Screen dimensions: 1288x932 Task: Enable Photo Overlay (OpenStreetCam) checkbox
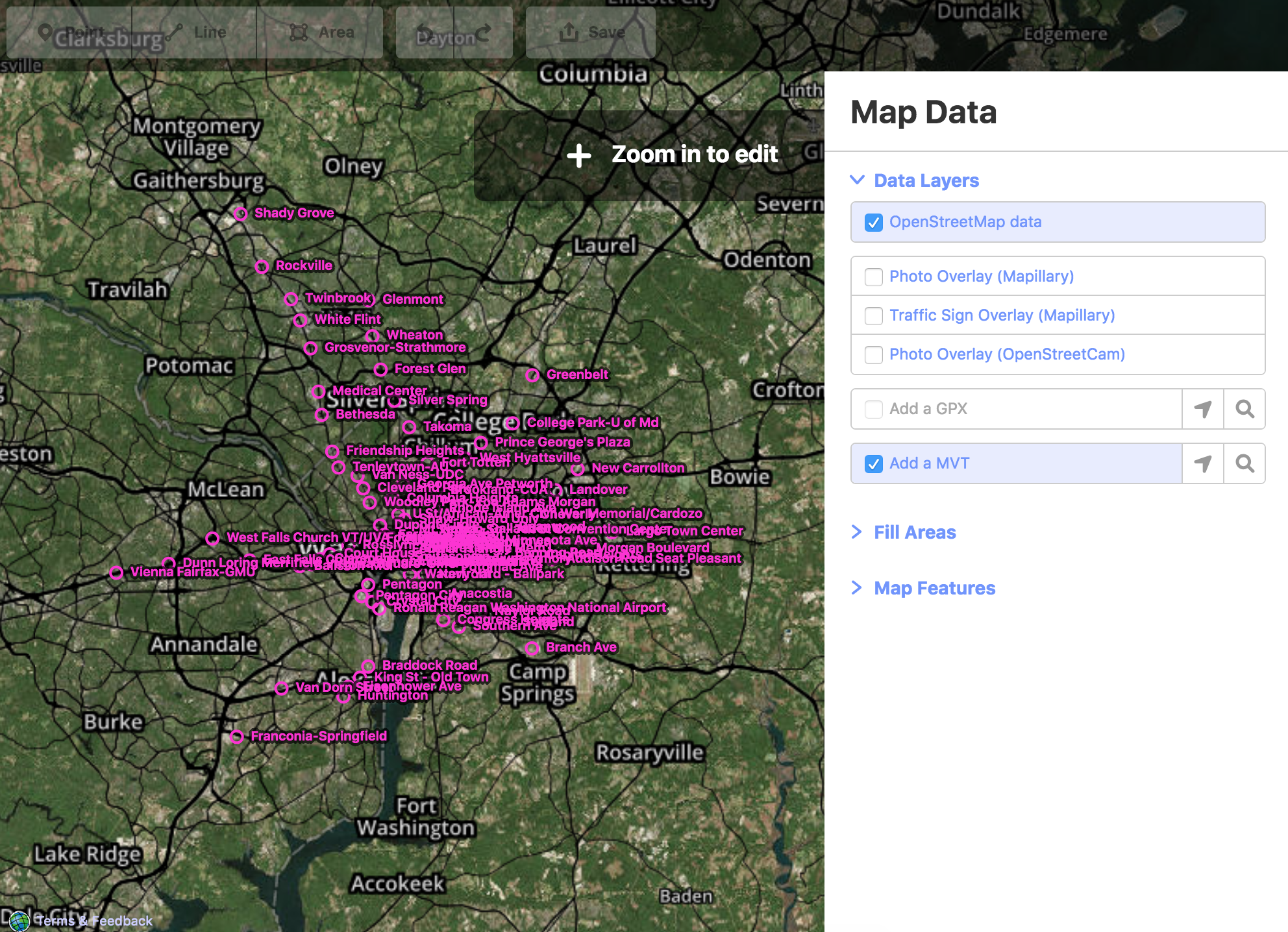(x=874, y=355)
